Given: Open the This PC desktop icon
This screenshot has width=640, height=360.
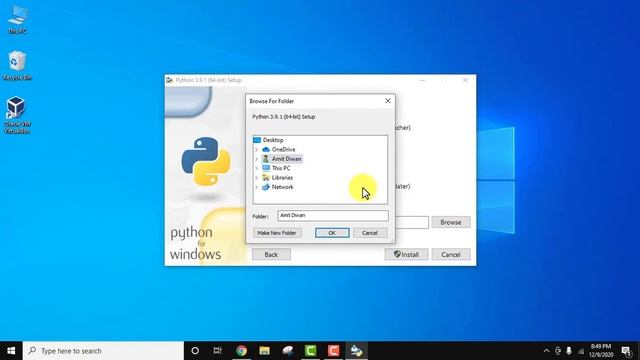Looking at the screenshot, I should pyautogui.click(x=17, y=19).
